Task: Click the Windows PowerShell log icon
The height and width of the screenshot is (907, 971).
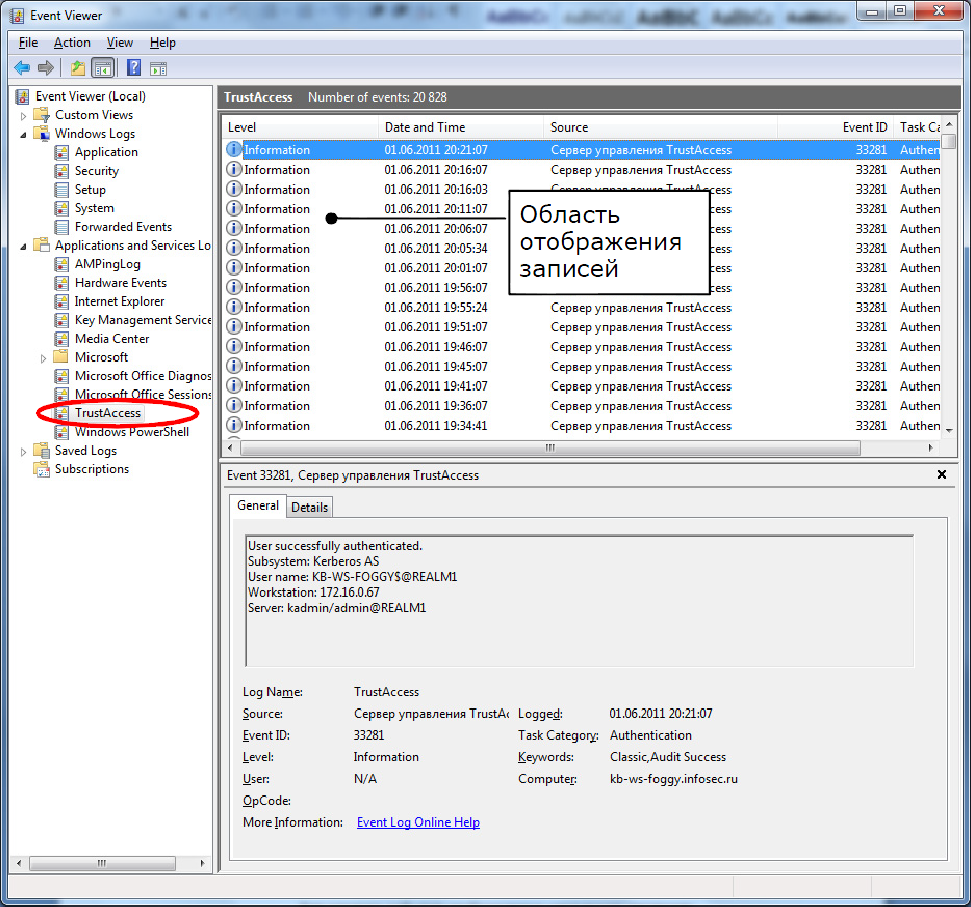Action: [61, 432]
